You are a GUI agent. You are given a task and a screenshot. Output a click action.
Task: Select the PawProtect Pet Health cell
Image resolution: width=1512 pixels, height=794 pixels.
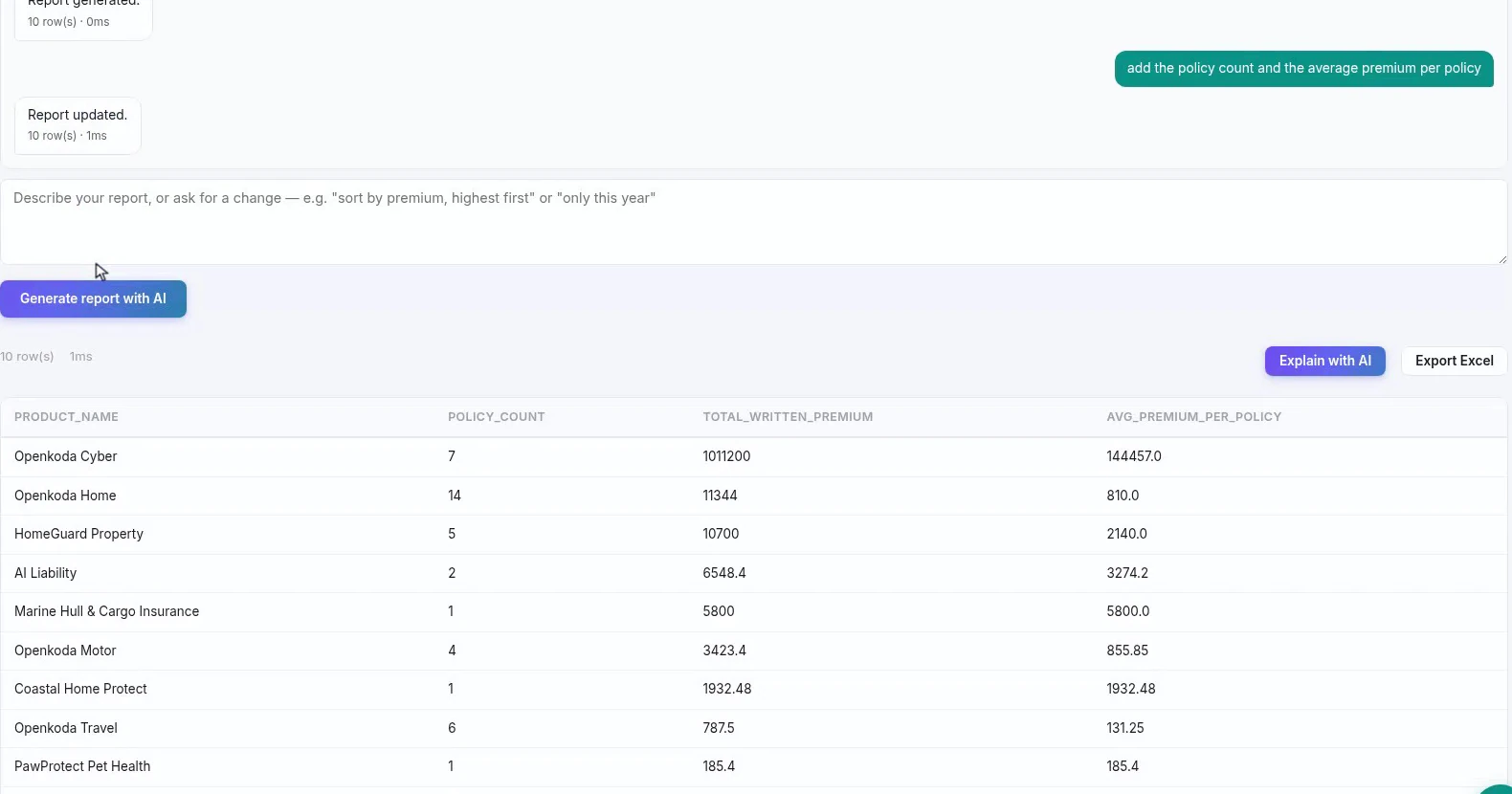coord(82,766)
